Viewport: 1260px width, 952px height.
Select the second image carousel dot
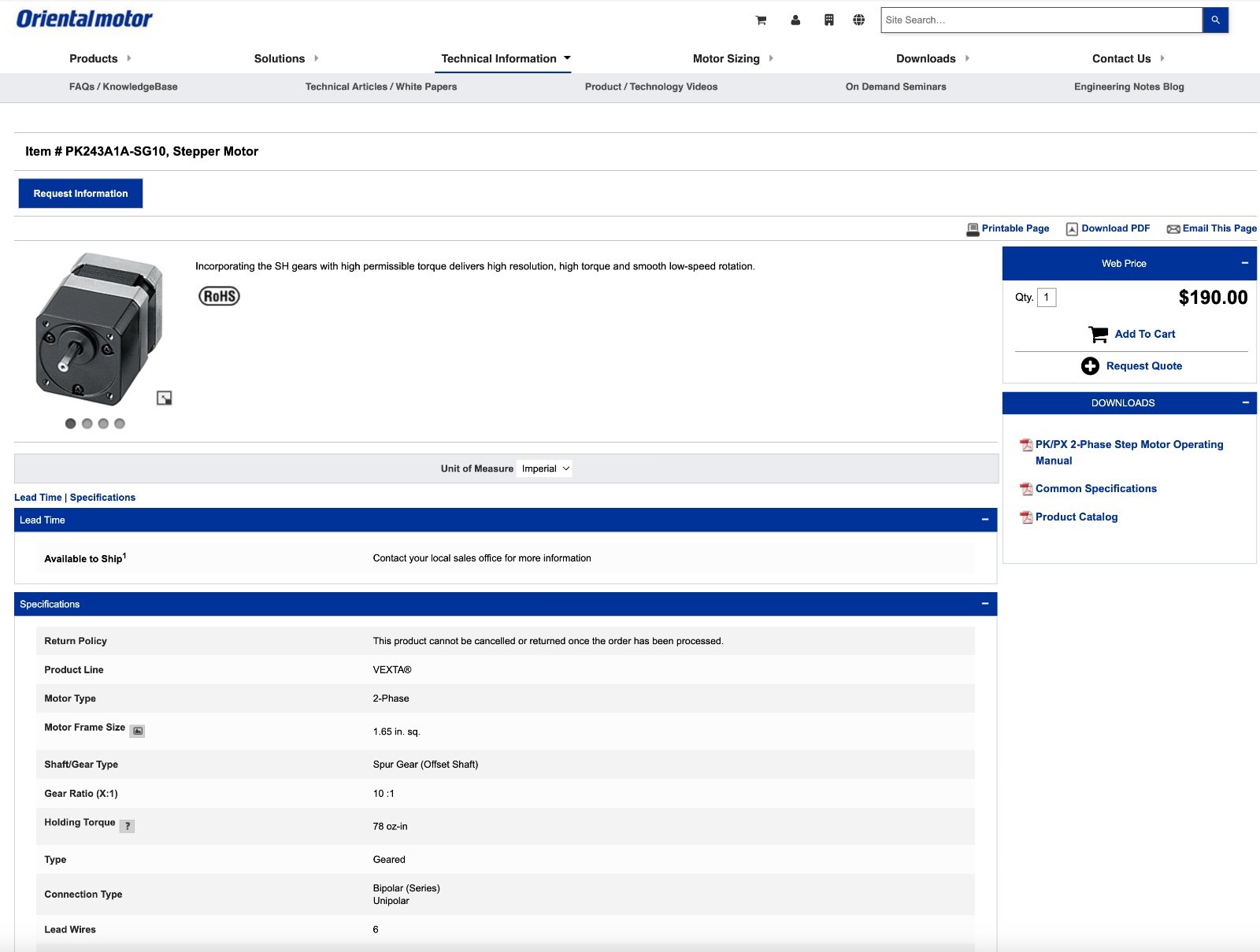pos(87,424)
